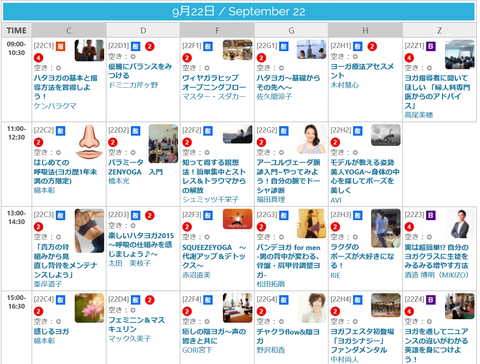Viewport: 480px width, 364px height.
Task: Open the パラミータ ZENYOGA 入門 link
Action: (135, 167)
